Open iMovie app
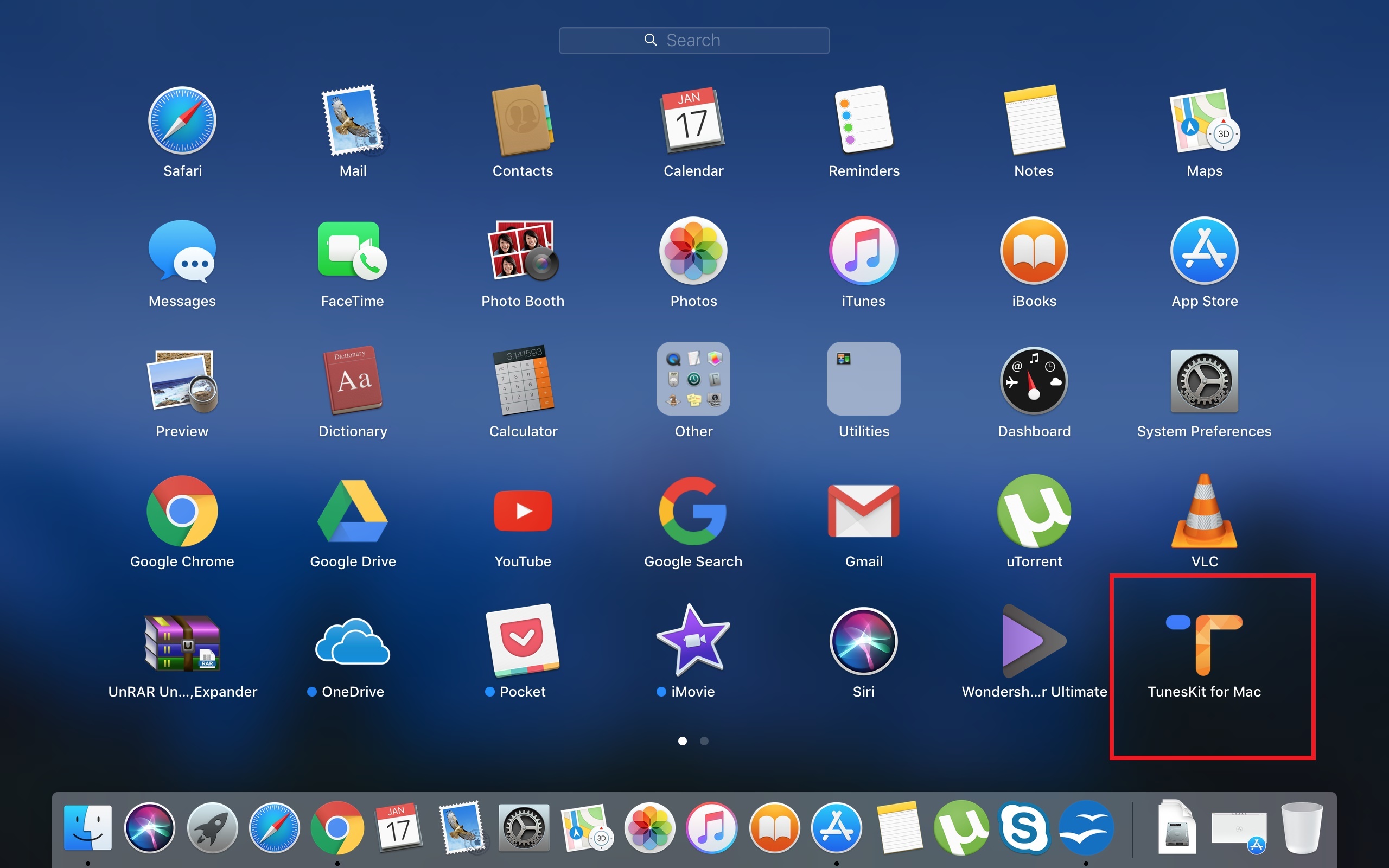This screenshot has width=1389, height=868. click(693, 640)
